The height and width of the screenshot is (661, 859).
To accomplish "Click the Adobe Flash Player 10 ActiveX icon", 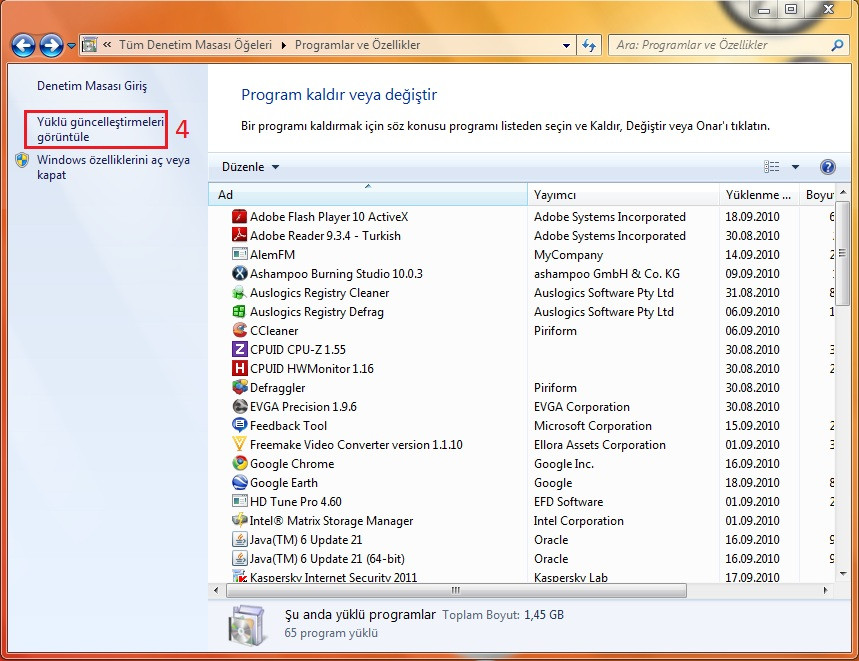I will pyautogui.click(x=239, y=217).
